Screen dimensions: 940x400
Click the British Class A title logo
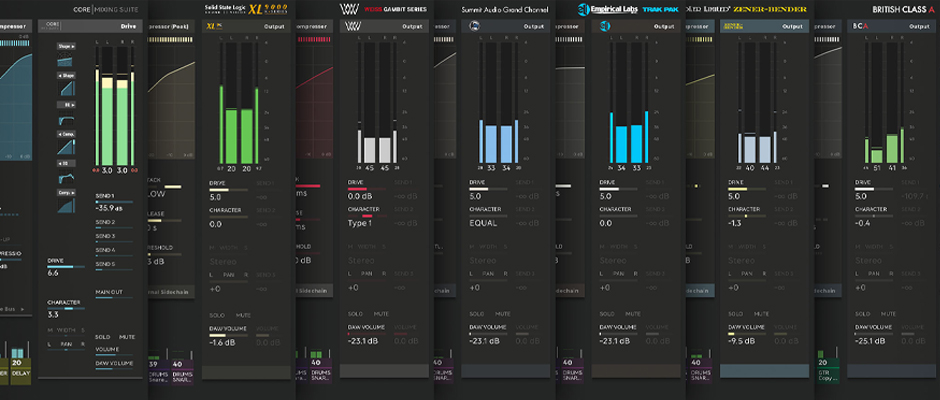905,9
